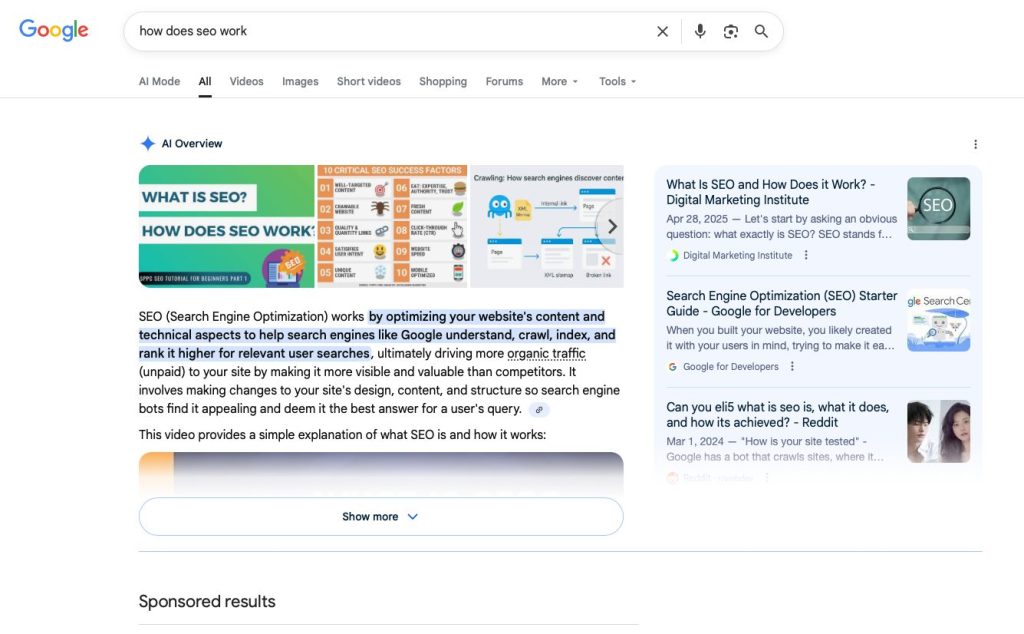Open Search Engine Optimization Starter Guide link
This screenshot has width=1024, height=634.
pyautogui.click(x=782, y=304)
